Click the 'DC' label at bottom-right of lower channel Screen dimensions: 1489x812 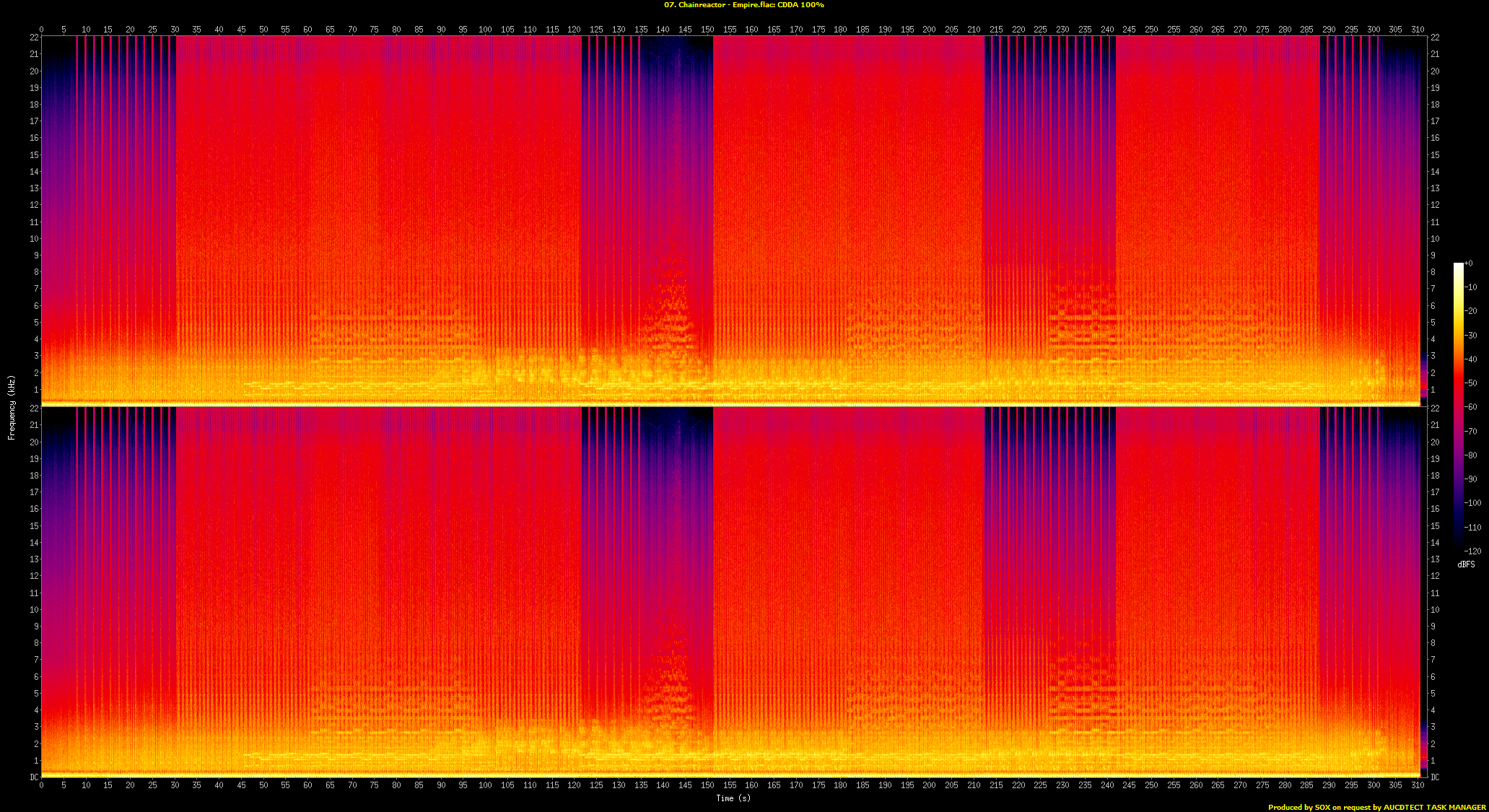pyautogui.click(x=1435, y=777)
